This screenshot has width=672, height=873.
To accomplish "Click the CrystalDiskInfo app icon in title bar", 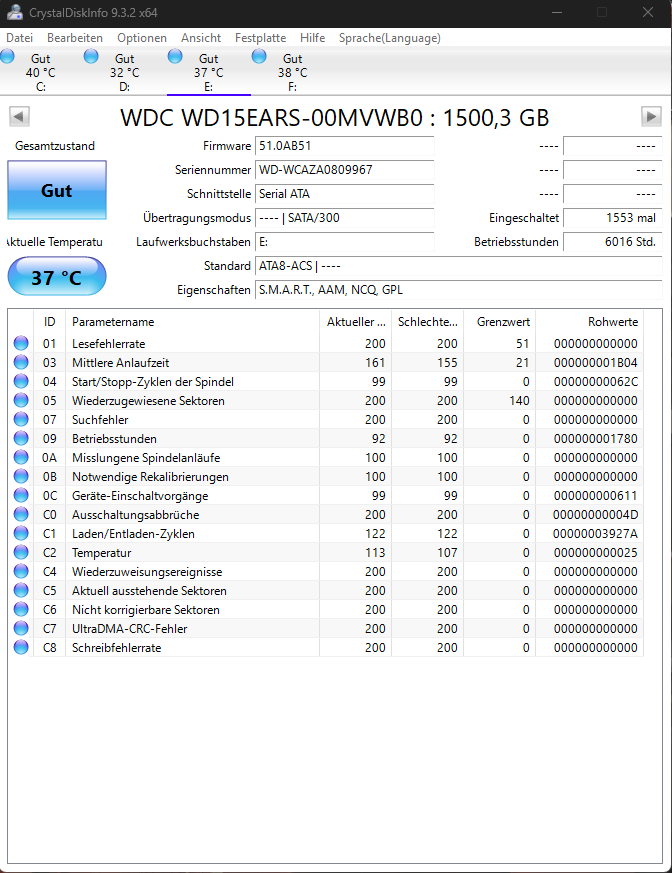I will coord(15,12).
